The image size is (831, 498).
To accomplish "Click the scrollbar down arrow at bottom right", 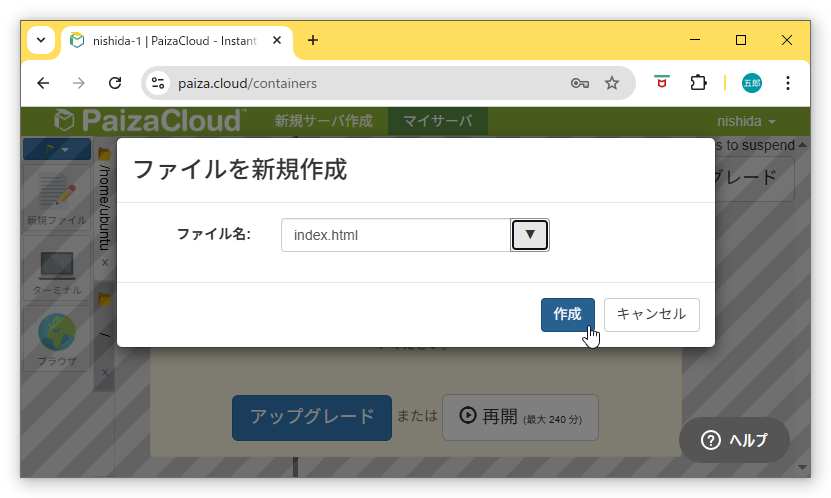I will coord(802,467).
